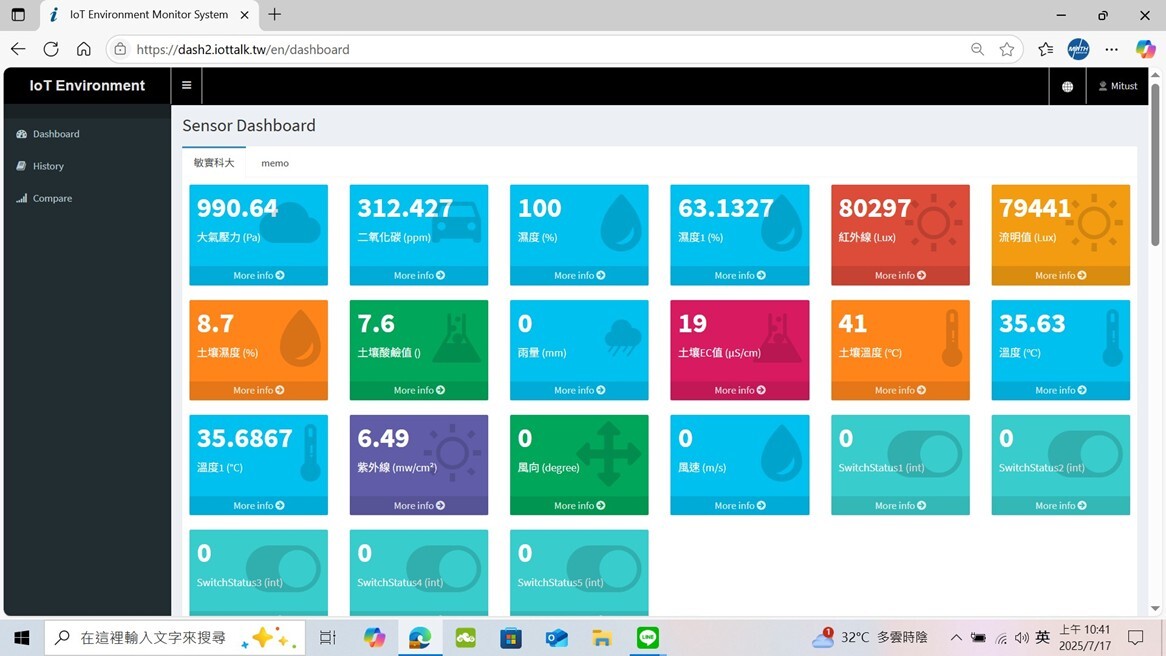
Task: Open browser settings ellipsis menu
Action: coord(1111,49)
